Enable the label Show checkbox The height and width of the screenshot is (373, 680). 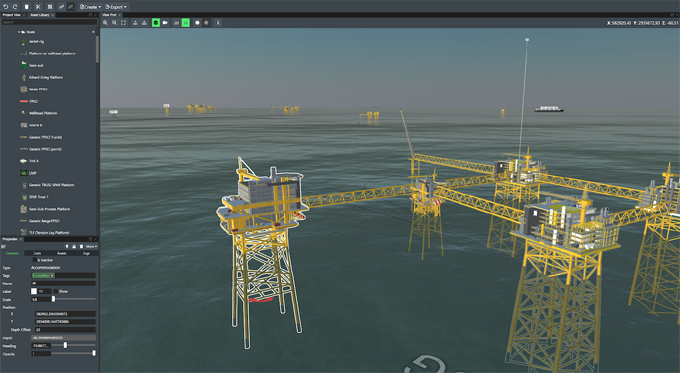[x=56, y=291]
